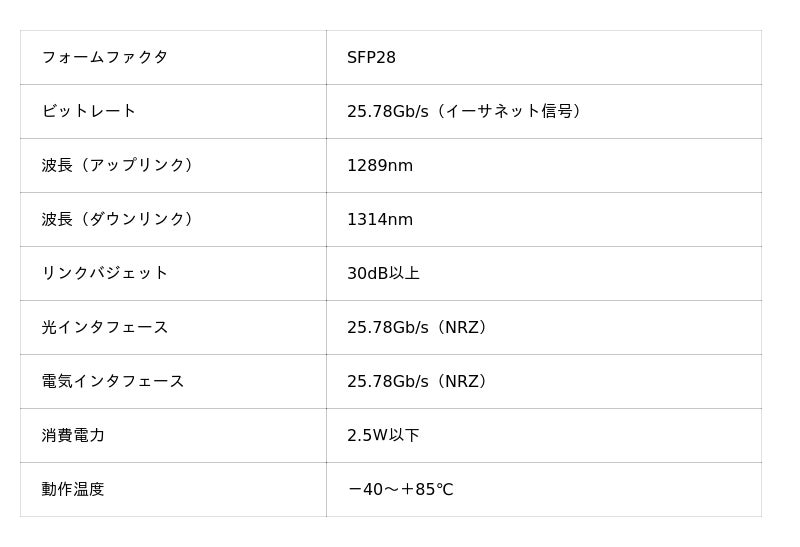This screenshot has width=800, height=547.
Task: Click the ビットレート row label
Action: (89, 112)
